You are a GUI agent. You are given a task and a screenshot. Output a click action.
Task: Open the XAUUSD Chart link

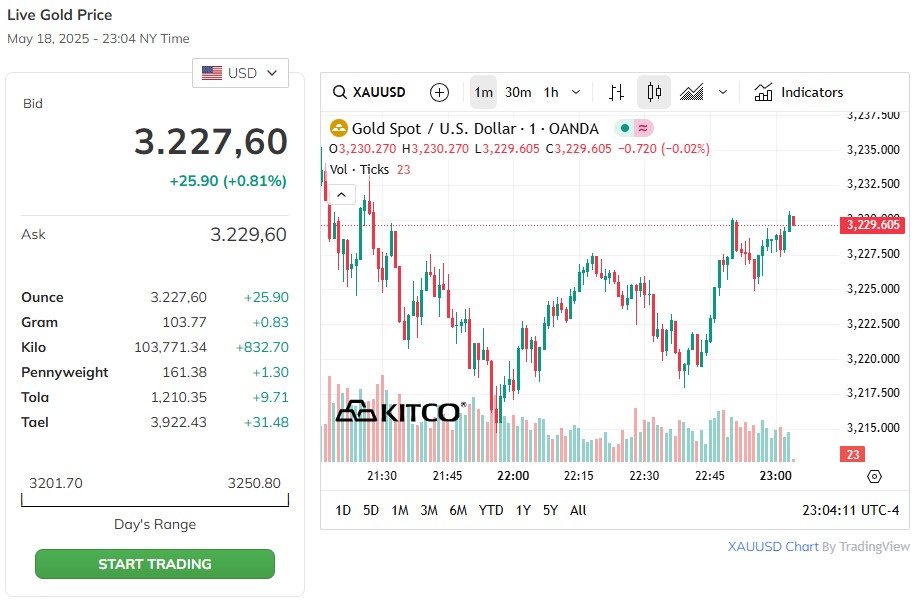[773, 547]
